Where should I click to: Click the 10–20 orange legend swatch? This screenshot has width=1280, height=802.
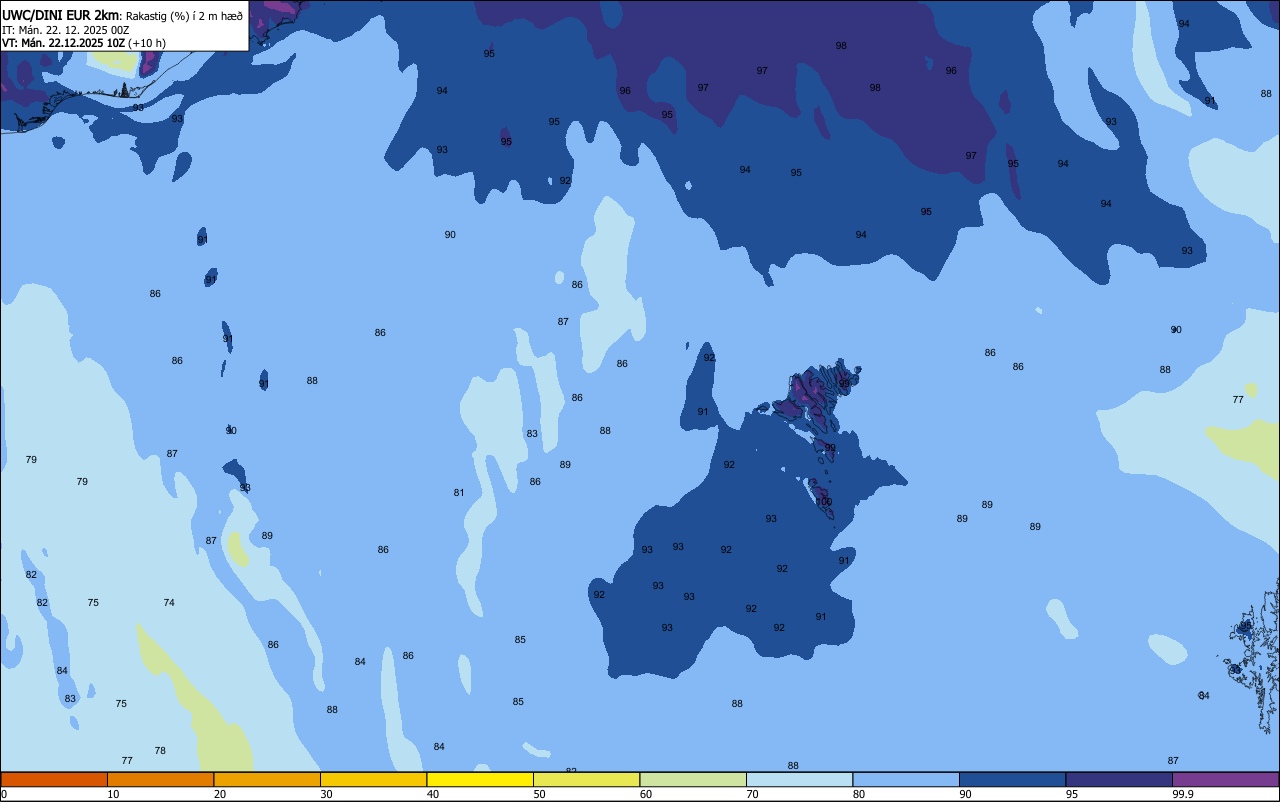[160, 779]
